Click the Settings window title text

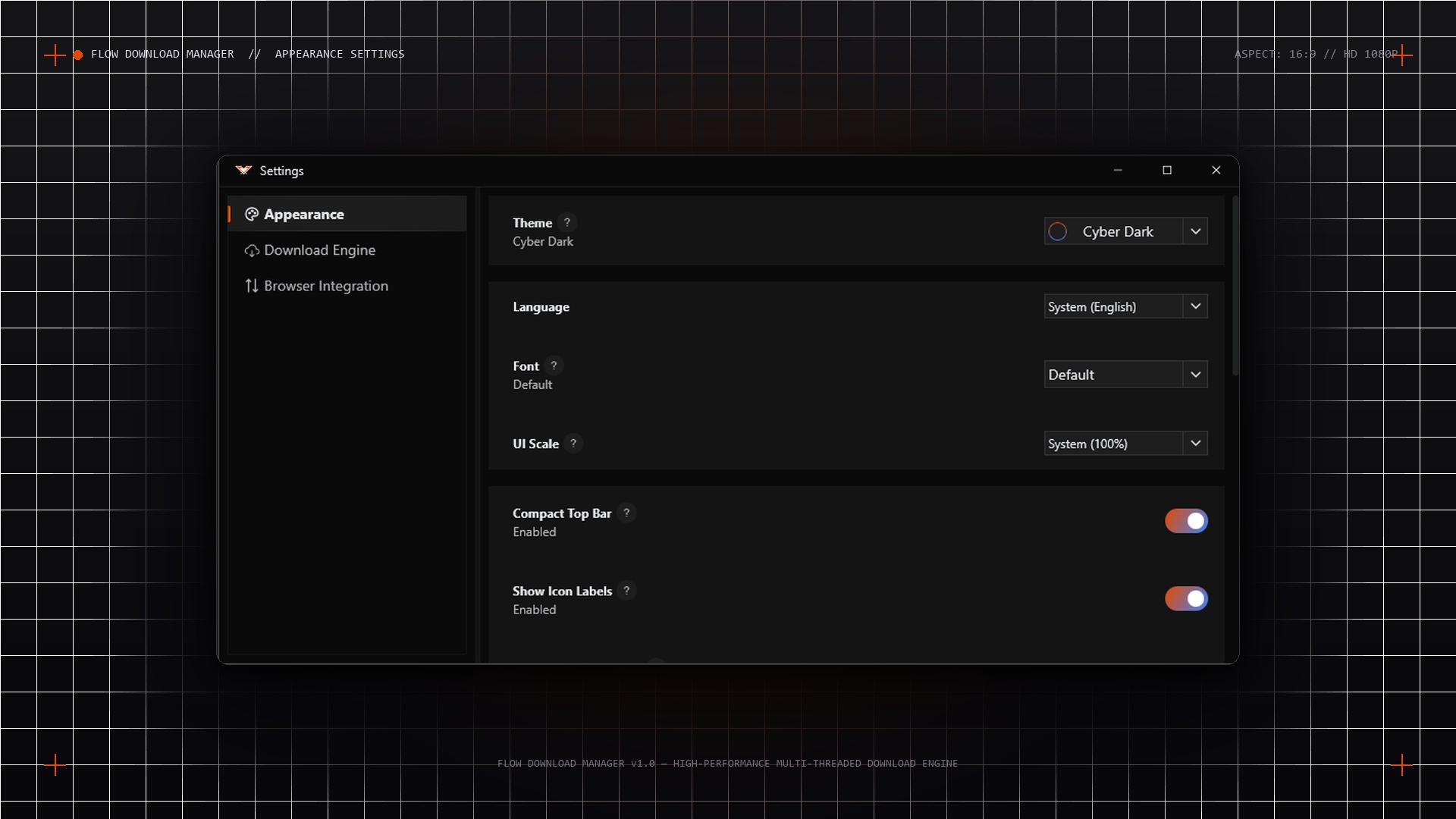(x=281, y=171)
